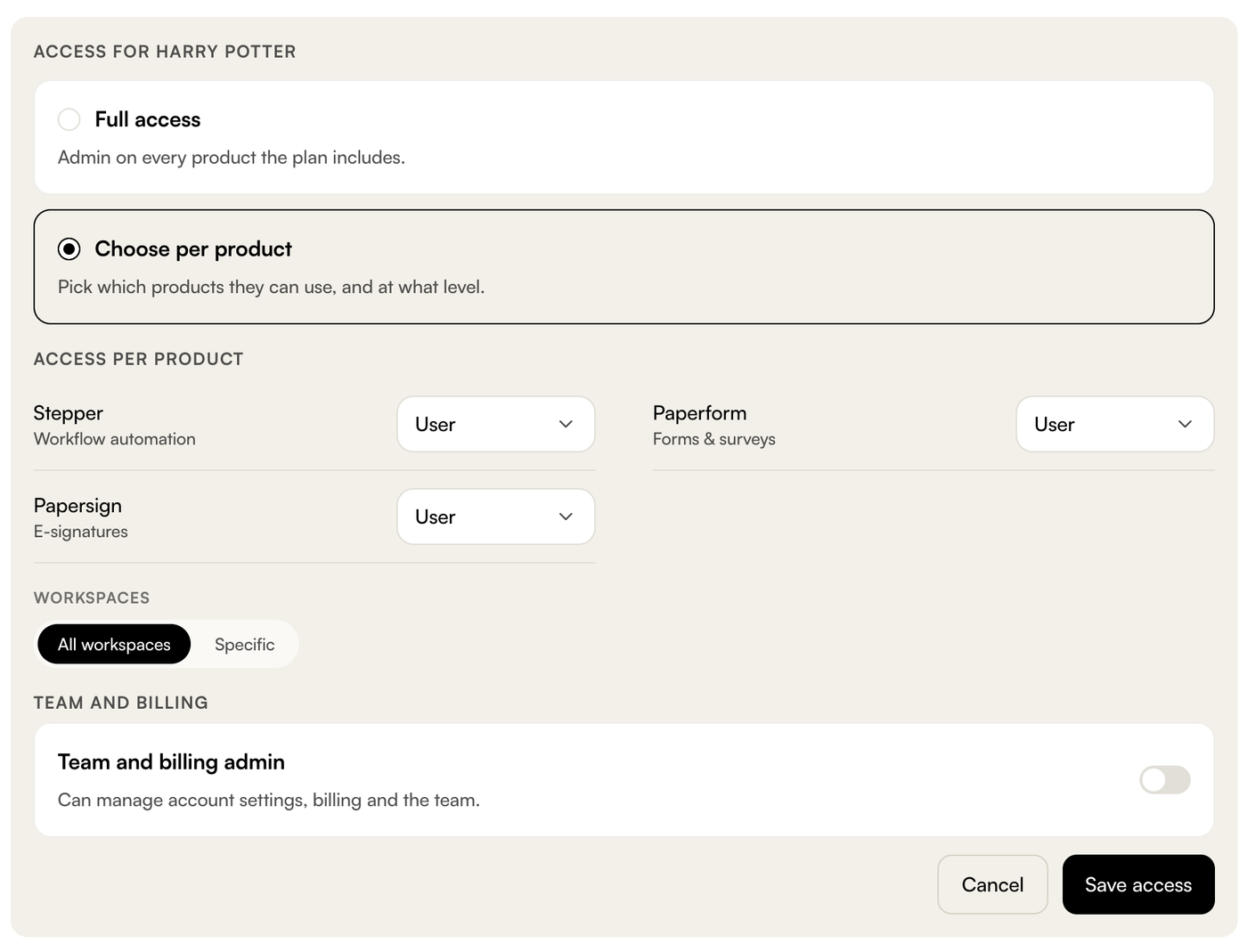Click the Cancel button
This screenshot has width=1247, height=952.
[993, 884]
